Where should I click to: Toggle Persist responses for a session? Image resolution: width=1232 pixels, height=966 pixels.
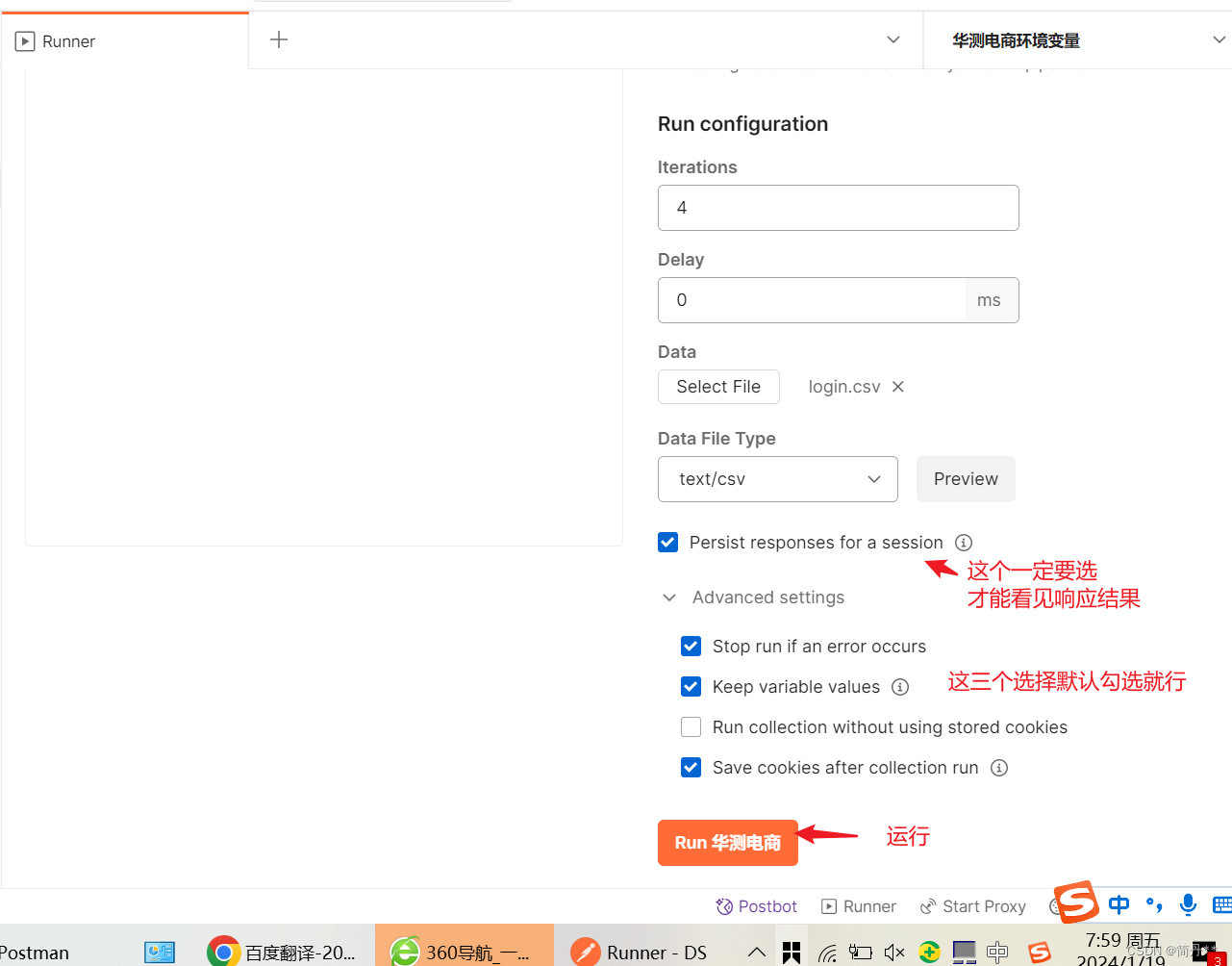pyautogui.click(x=667, y=543)
